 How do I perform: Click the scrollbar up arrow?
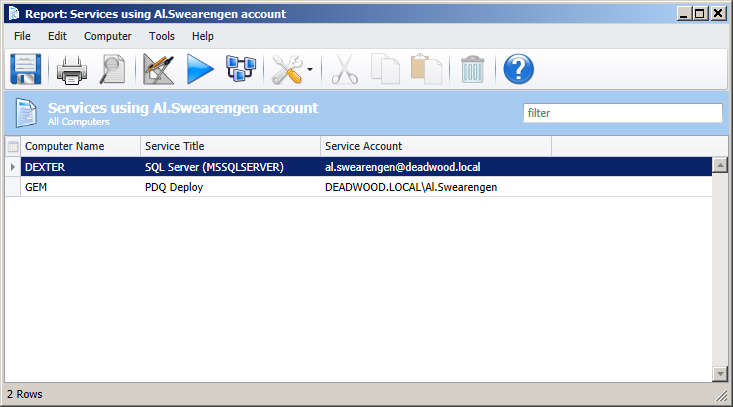[x=720, y=165]
